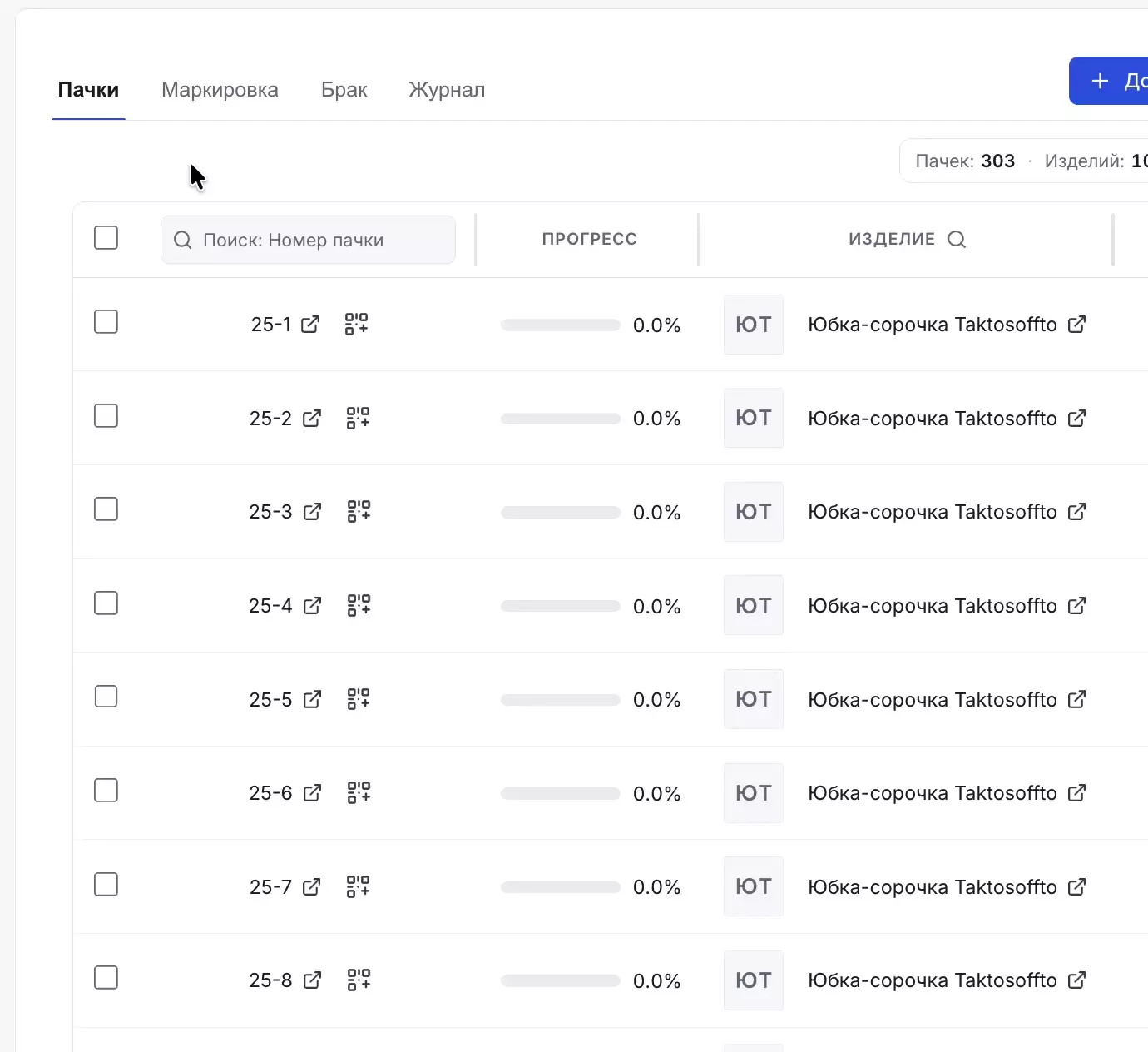
Task: Check the box for batch 25-2
Action: pos(106,415)
